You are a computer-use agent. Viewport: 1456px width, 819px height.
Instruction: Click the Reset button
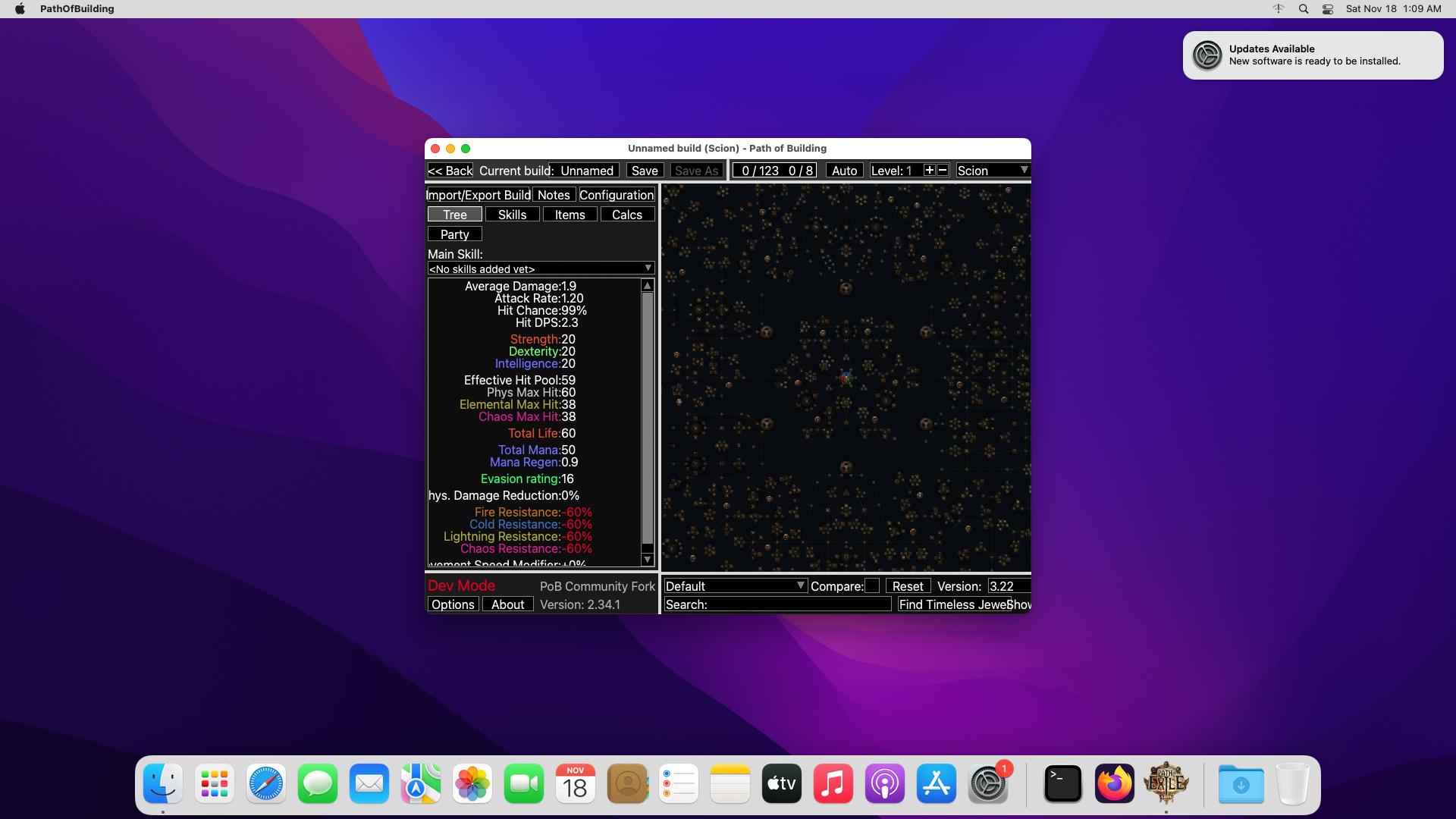(x=906, y=586)
